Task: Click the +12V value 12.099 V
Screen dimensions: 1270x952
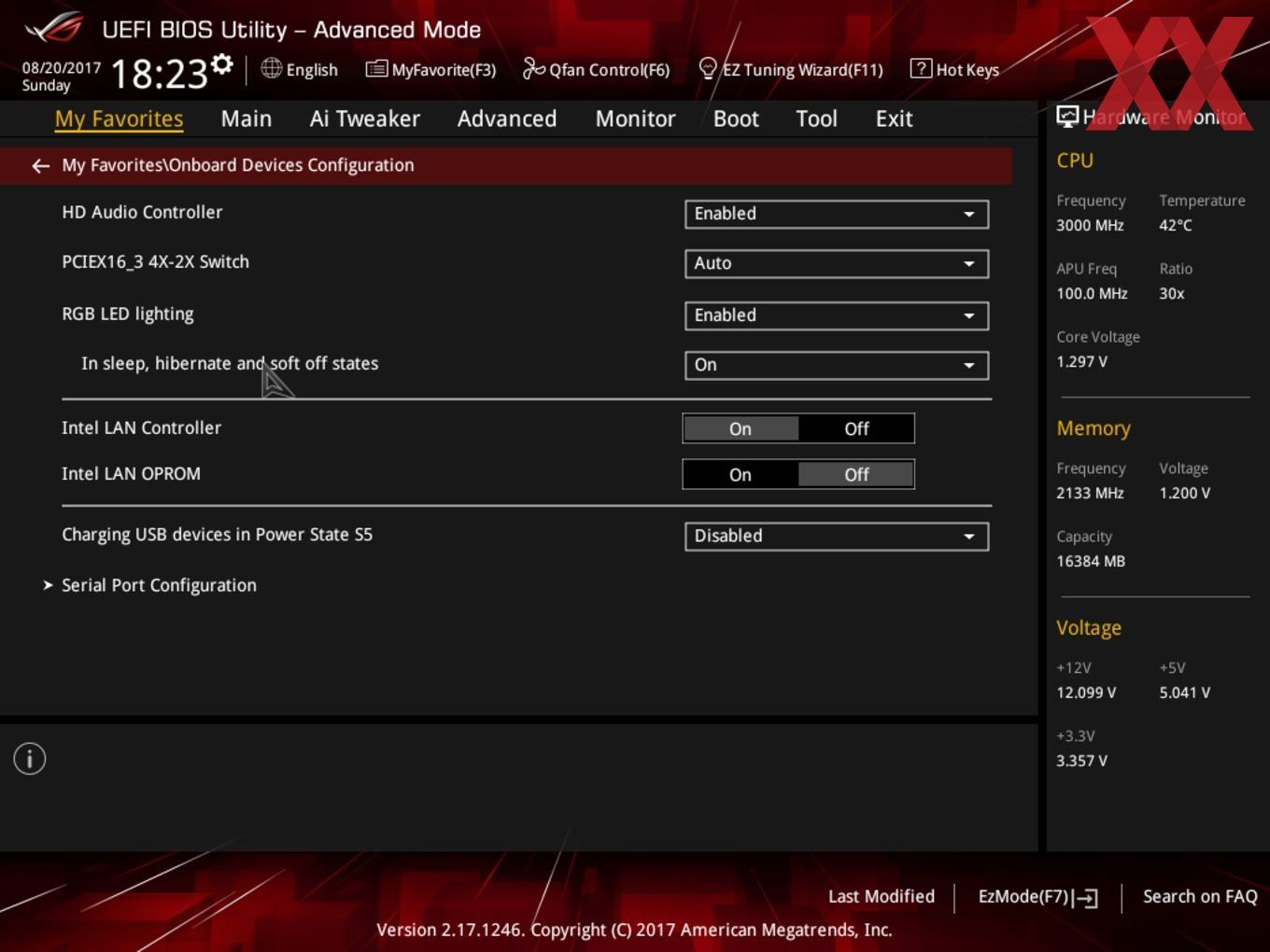Action: [1086, 693]
